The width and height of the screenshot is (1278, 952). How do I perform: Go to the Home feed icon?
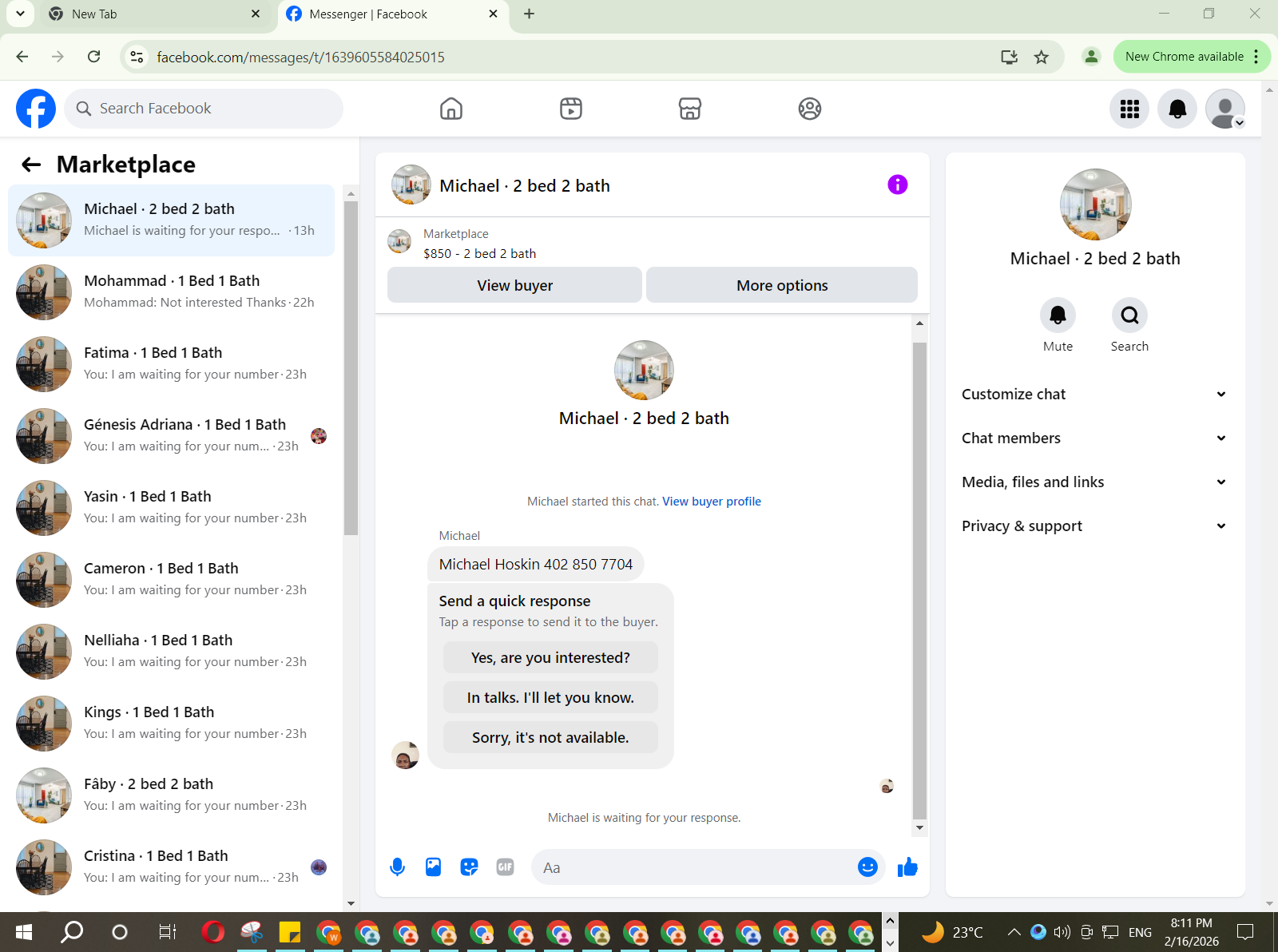pos(451,109)
